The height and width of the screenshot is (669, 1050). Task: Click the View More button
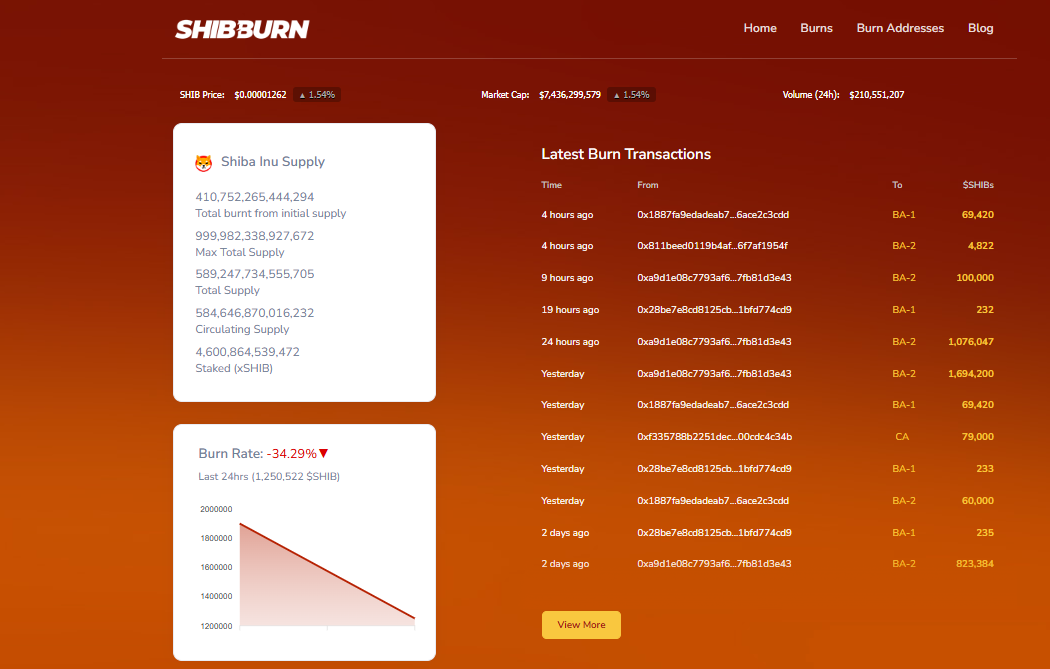point(581,625)
